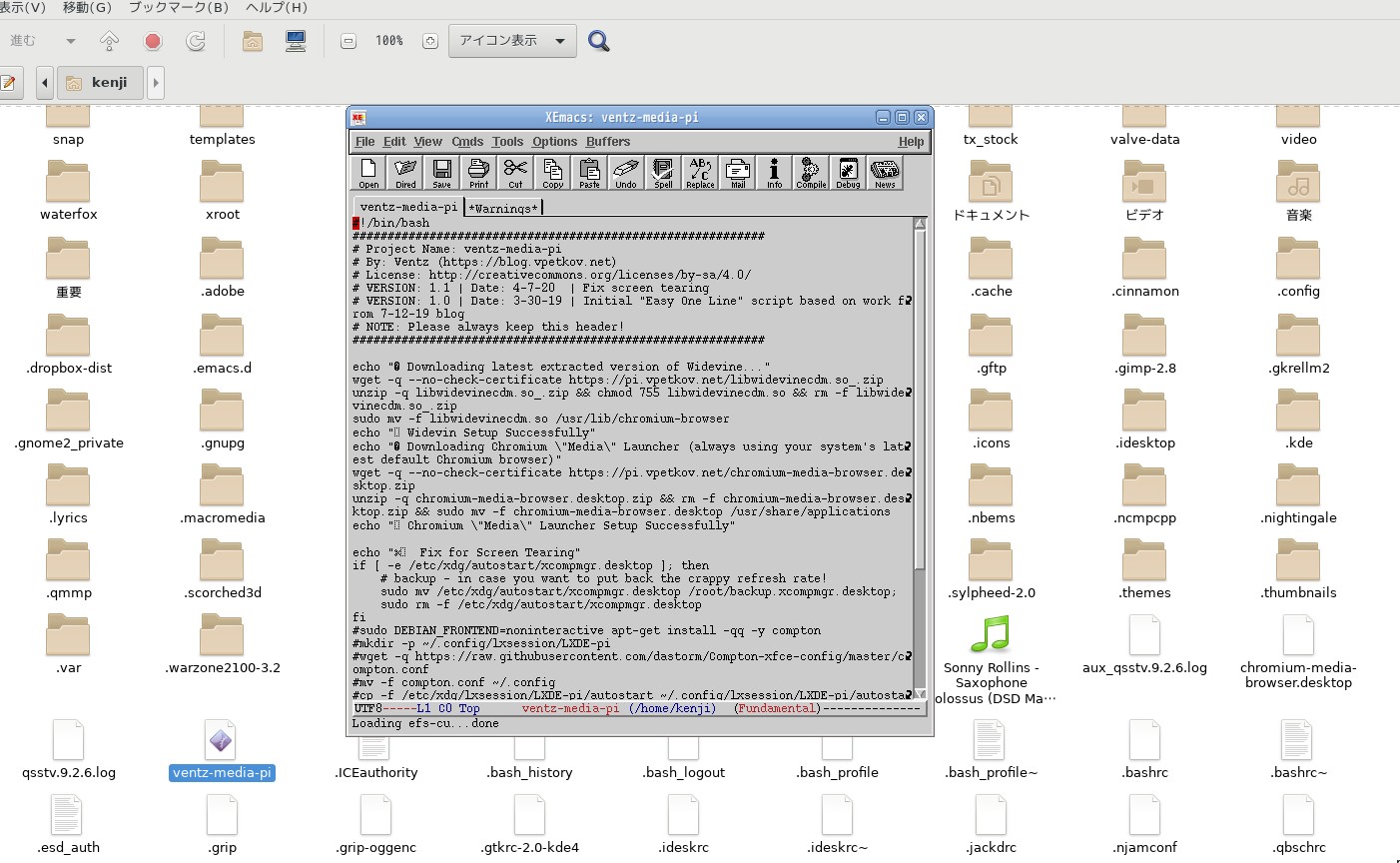
Task: Toggle the location edit pencil button
Action: pos(9,83)
